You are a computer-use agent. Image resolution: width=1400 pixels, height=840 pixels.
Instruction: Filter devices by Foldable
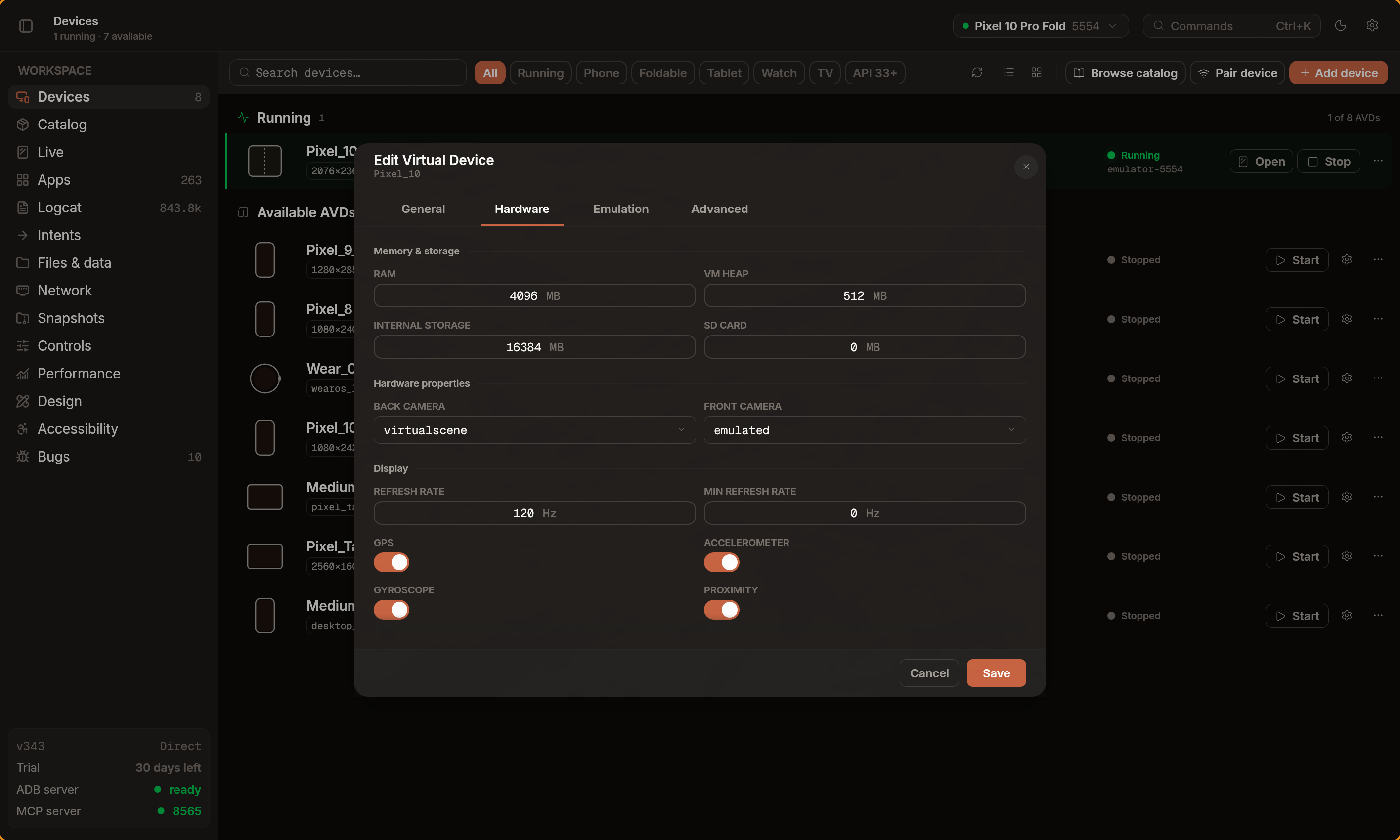point(662,73)
